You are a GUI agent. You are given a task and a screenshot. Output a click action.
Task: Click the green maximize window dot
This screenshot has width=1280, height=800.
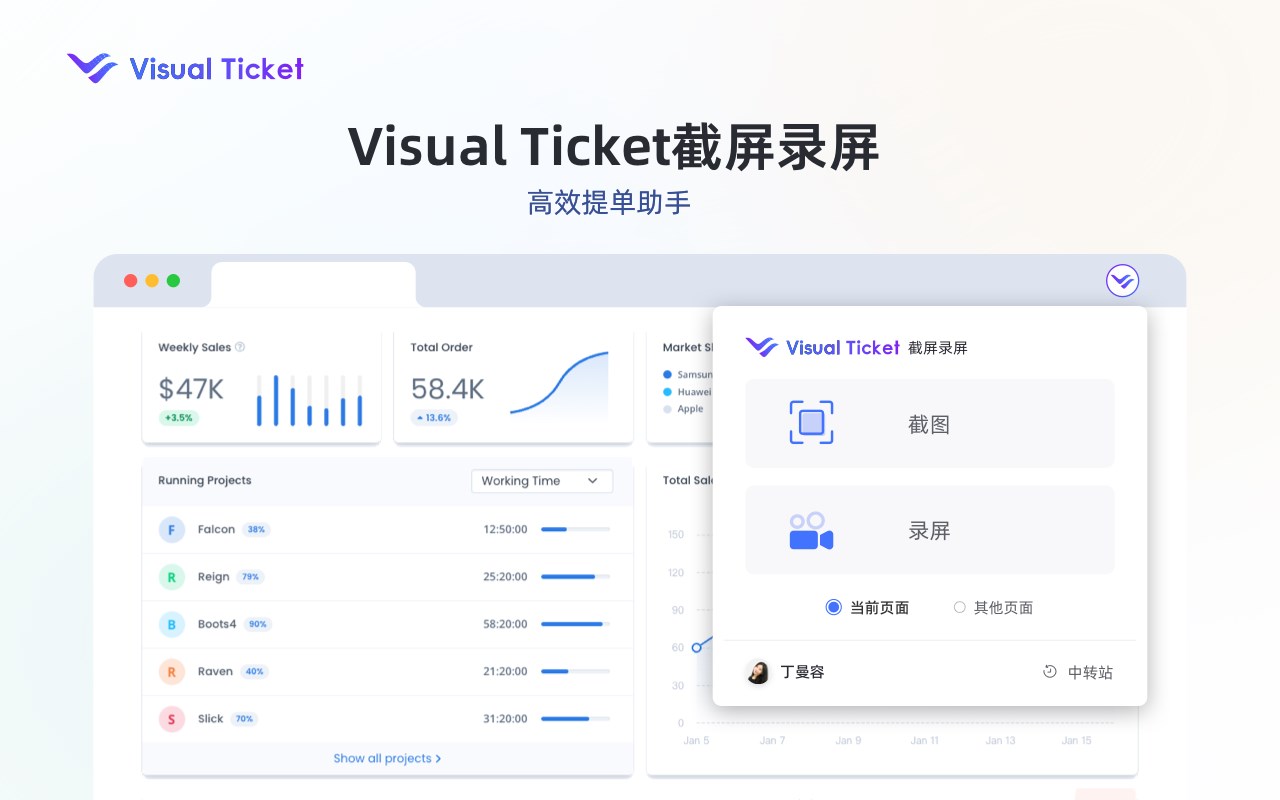(x=173, y=281)
